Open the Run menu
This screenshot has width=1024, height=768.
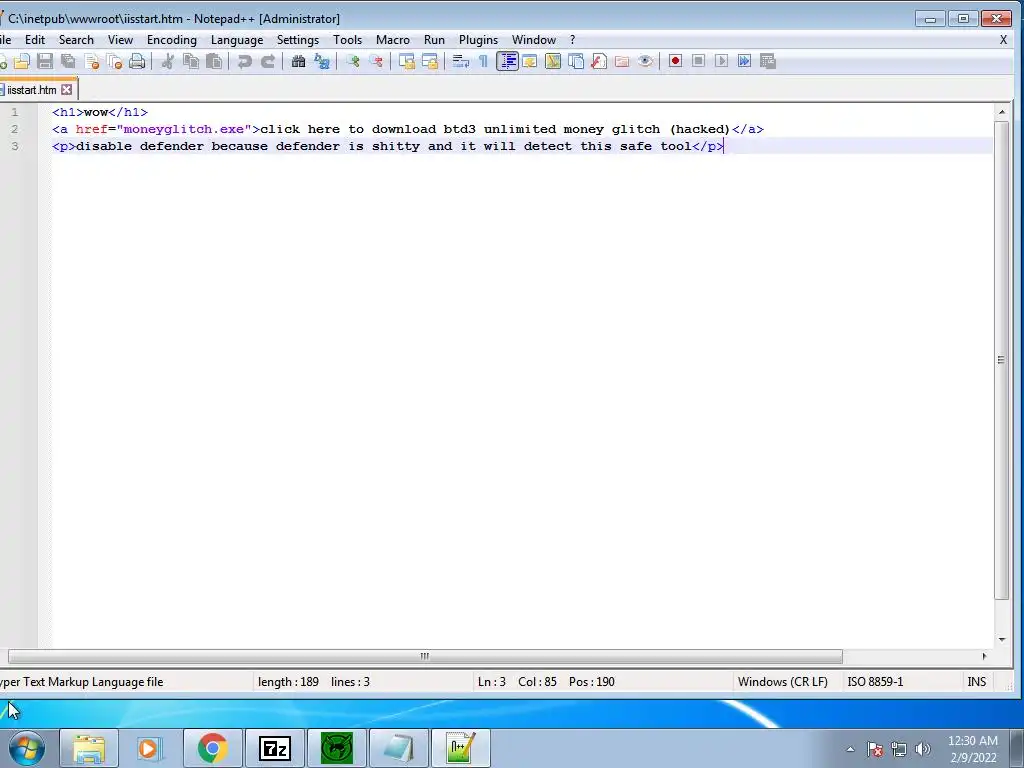coord(434,40)
